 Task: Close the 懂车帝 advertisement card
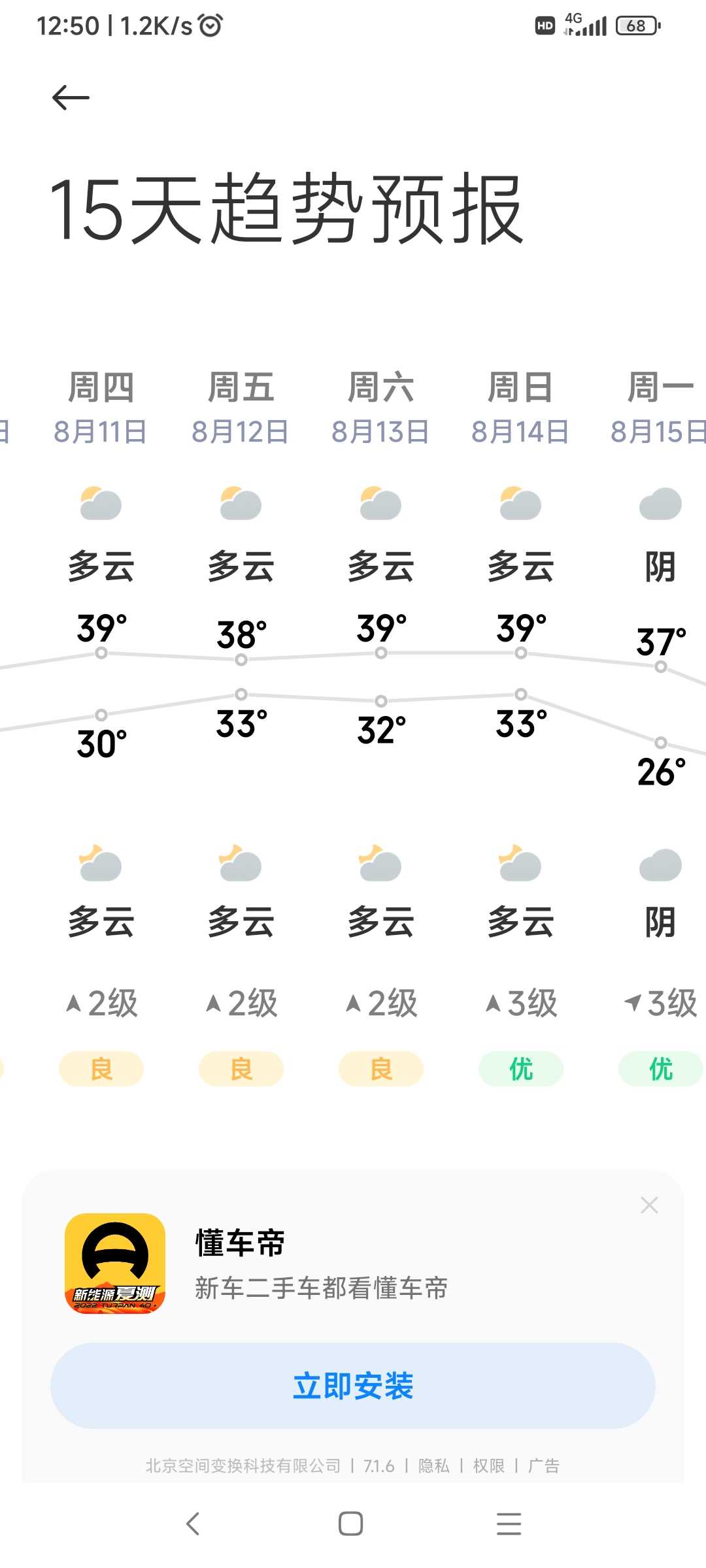[x=649, y=1205]
